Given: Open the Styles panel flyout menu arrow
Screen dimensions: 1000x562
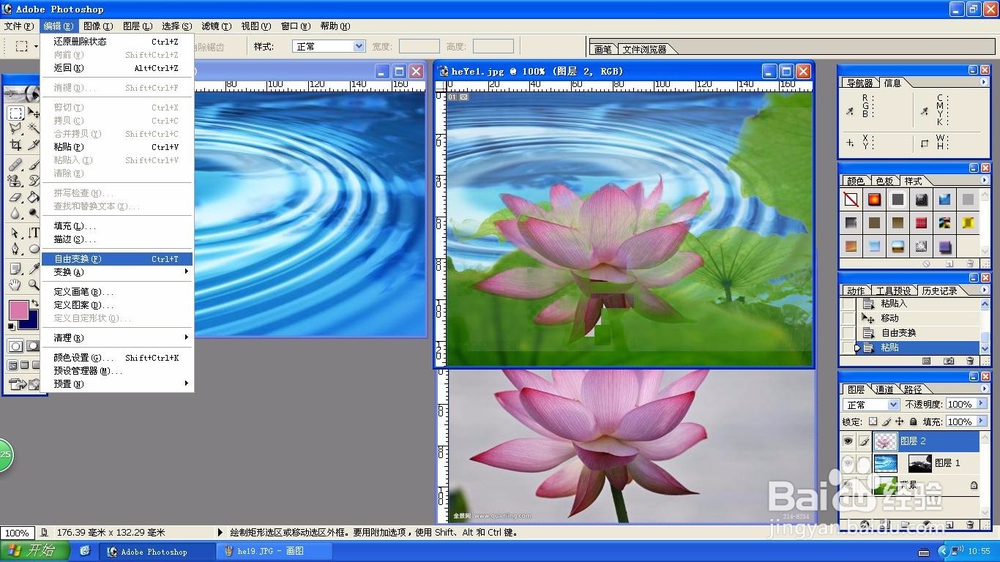Looking at the screenshot, I should (x=984, y=180).
